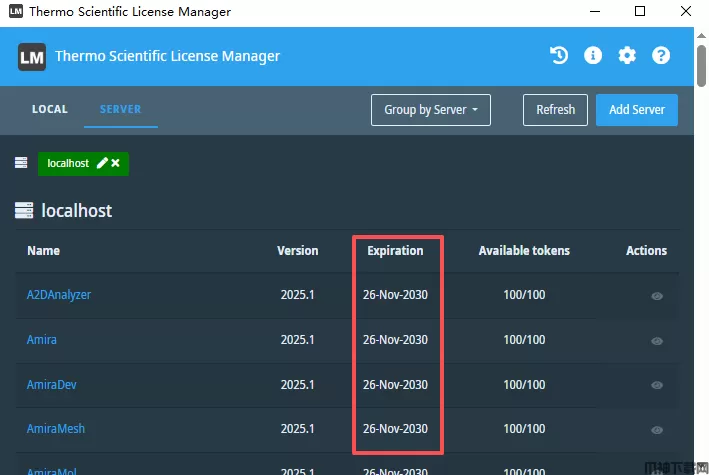This screenshot has width=709, height=475.
Task: Remove localhost server with X icon
Action: pos(116,163)
